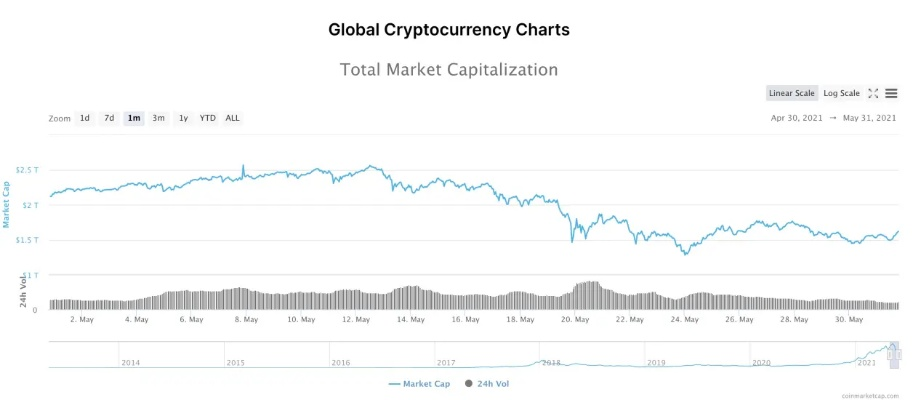Select the 3m zoom range

158,118
